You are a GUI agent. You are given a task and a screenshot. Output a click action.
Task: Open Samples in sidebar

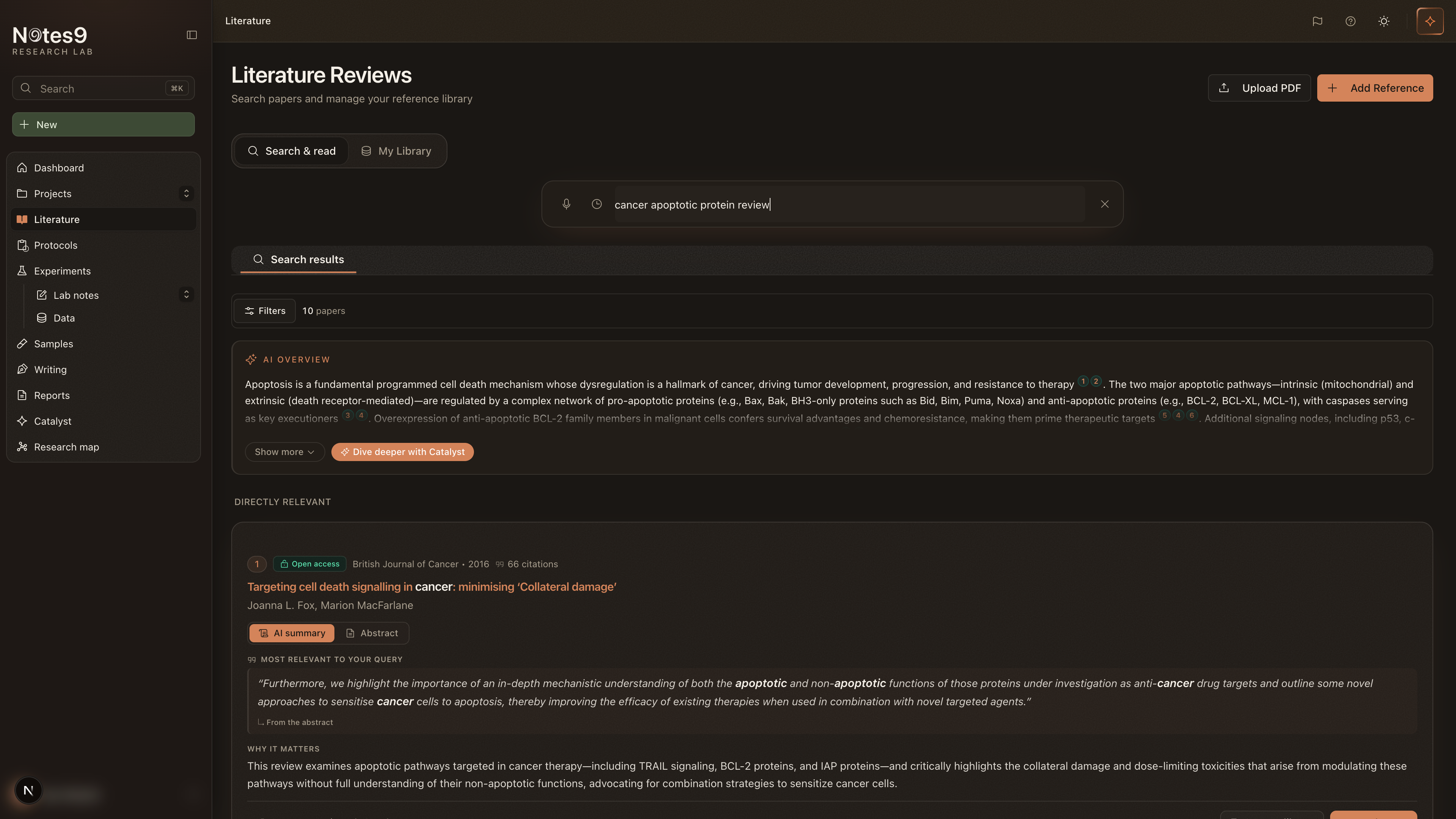[104, 344]
